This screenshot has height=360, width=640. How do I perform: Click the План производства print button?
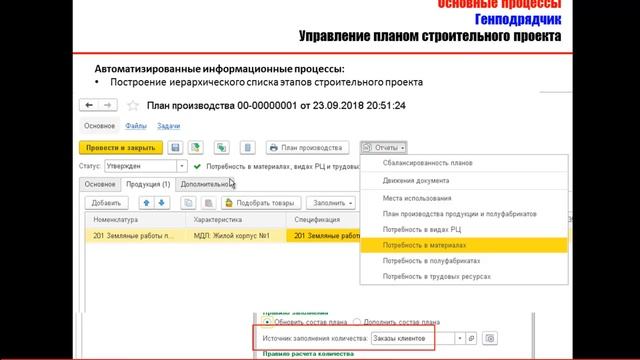(307, 148)
